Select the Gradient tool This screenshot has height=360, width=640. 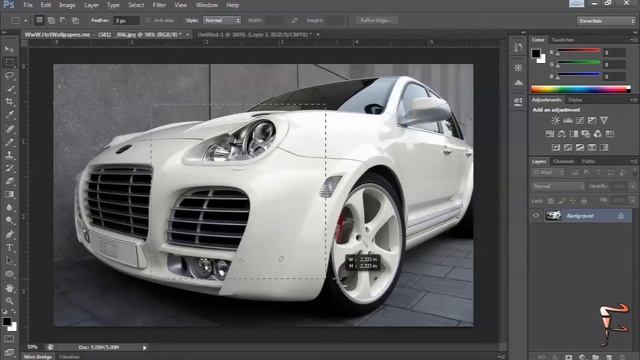9,194
